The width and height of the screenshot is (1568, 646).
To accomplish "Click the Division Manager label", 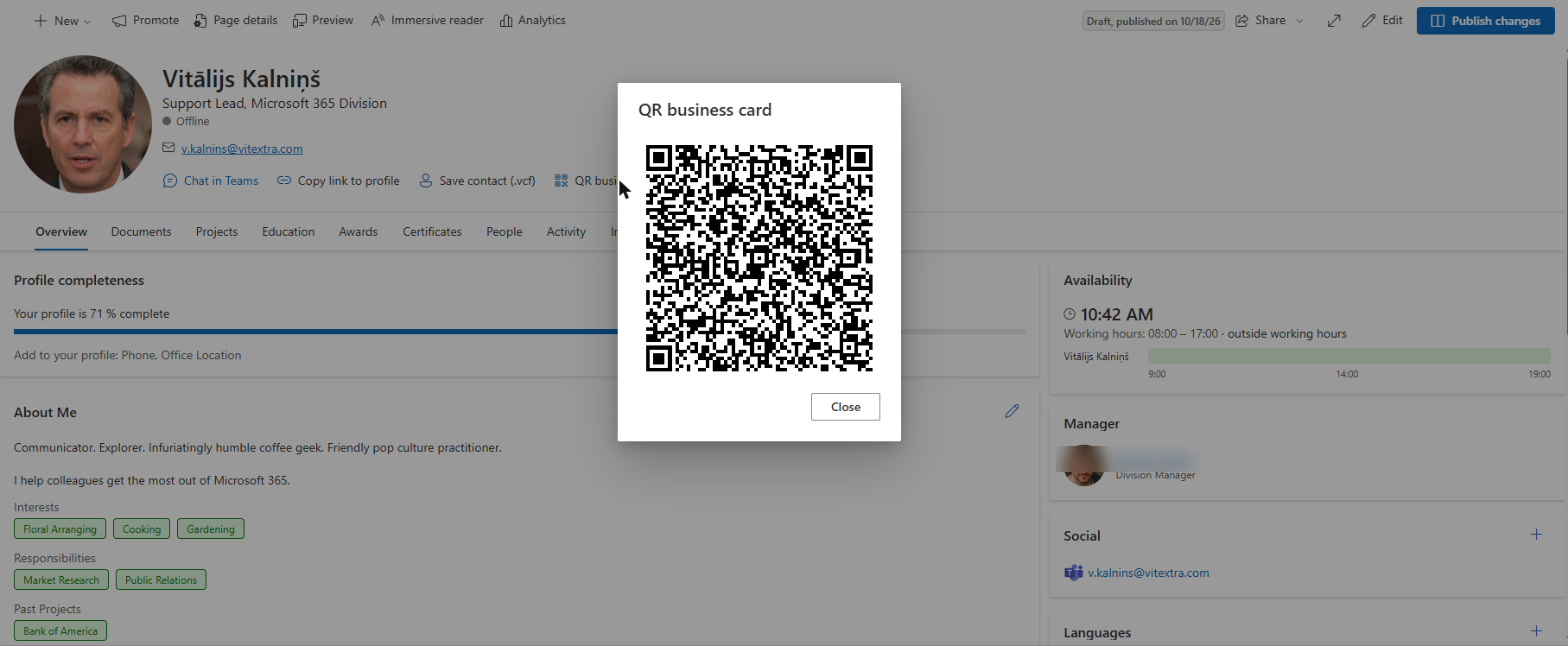I will 1155,475.
